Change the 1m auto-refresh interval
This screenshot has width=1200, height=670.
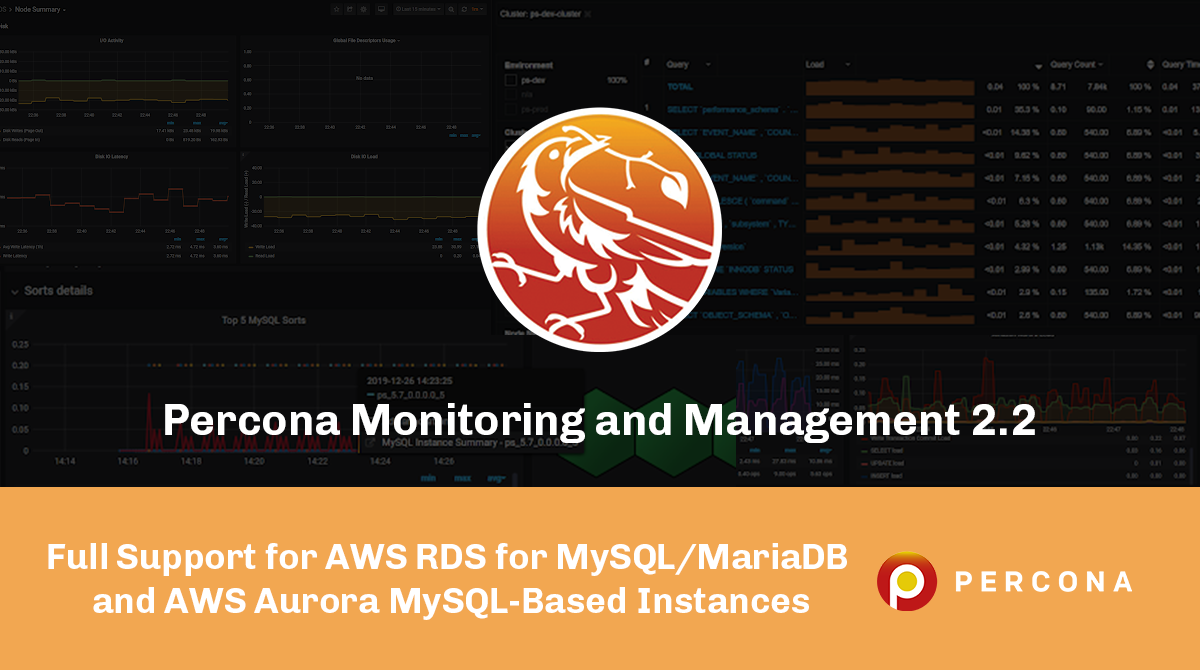475,9
